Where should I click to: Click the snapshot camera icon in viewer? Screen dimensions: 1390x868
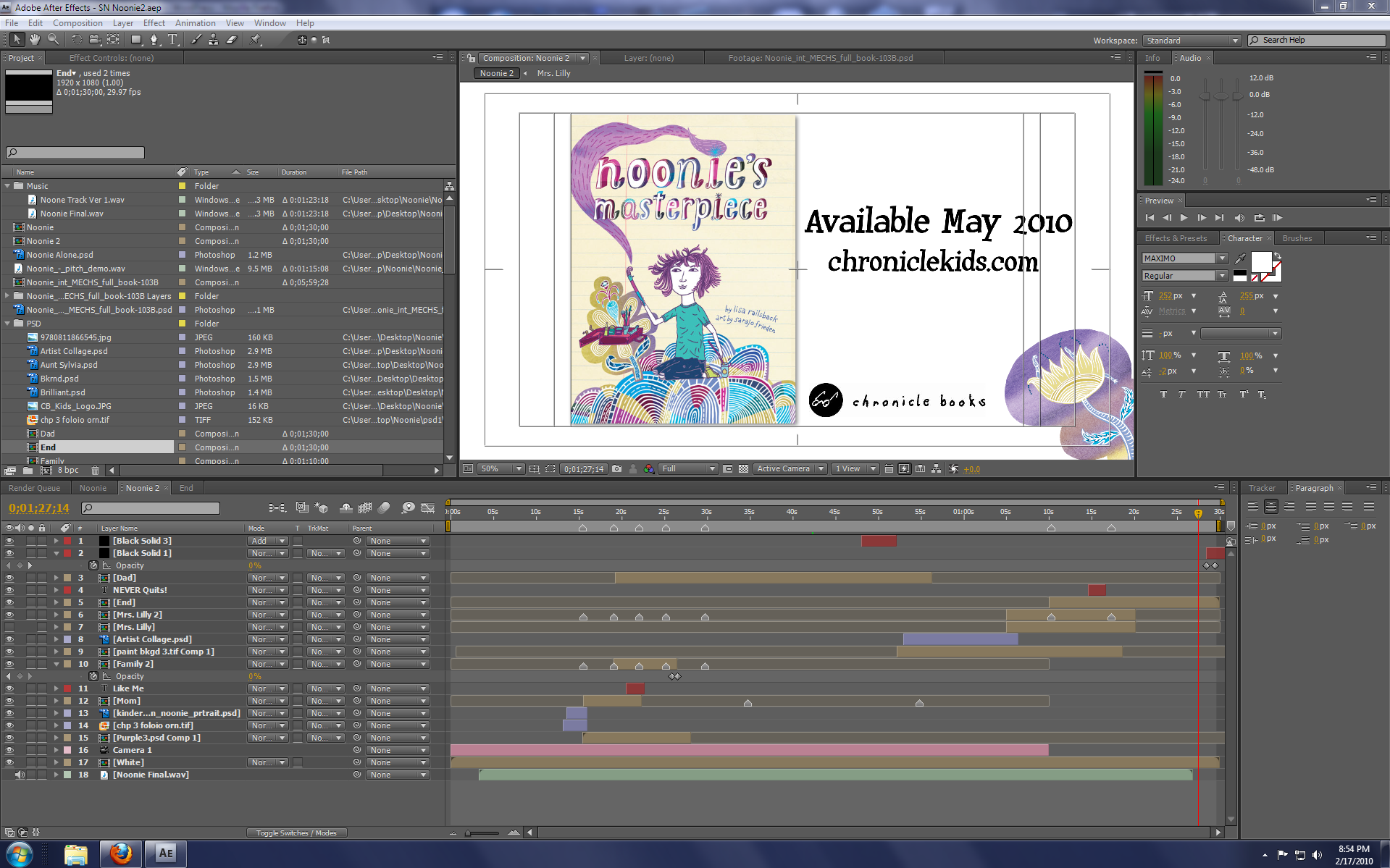click(616, 469)
